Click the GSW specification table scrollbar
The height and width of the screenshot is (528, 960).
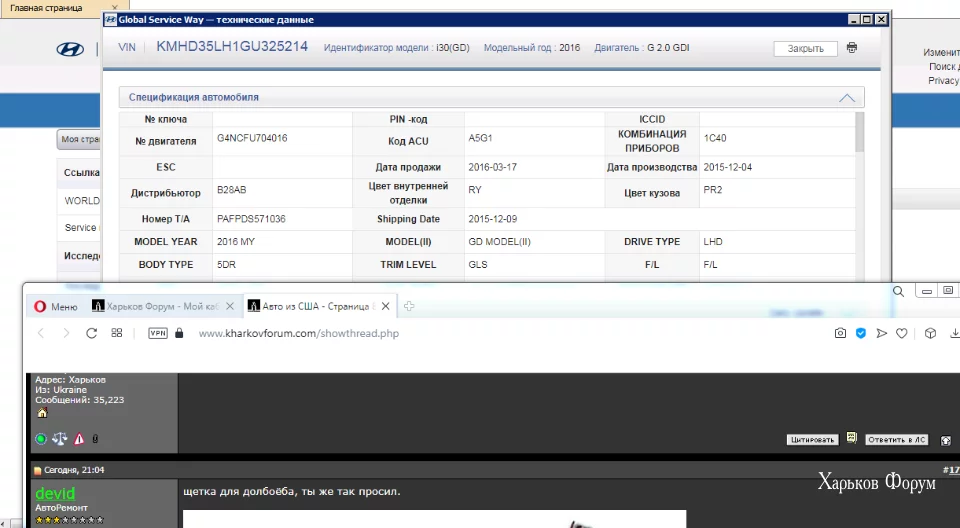[860, 132]
